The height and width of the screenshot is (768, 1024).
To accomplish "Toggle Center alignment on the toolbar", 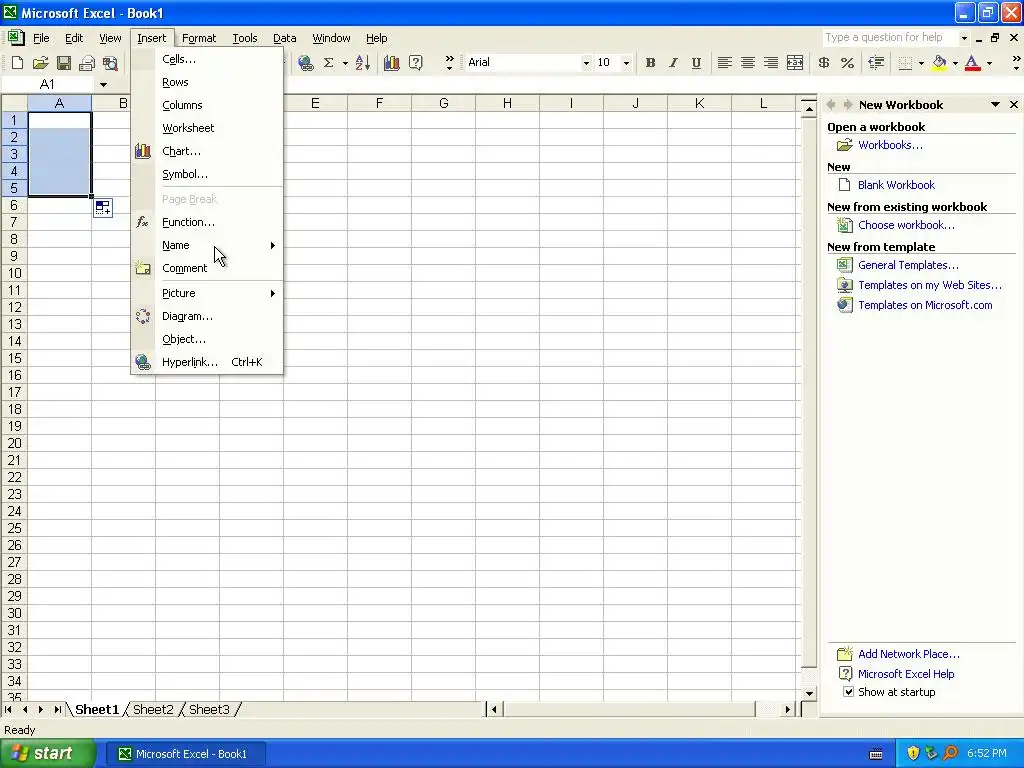I will 748,63.
